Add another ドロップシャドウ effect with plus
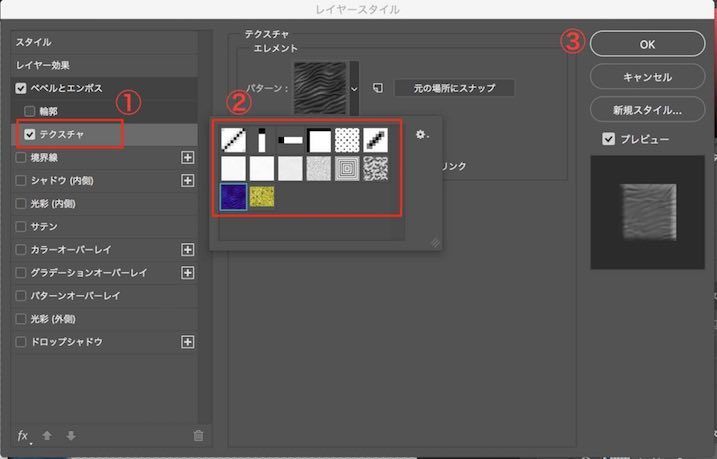This screenshot has width=717, height=459. (187, 342)
